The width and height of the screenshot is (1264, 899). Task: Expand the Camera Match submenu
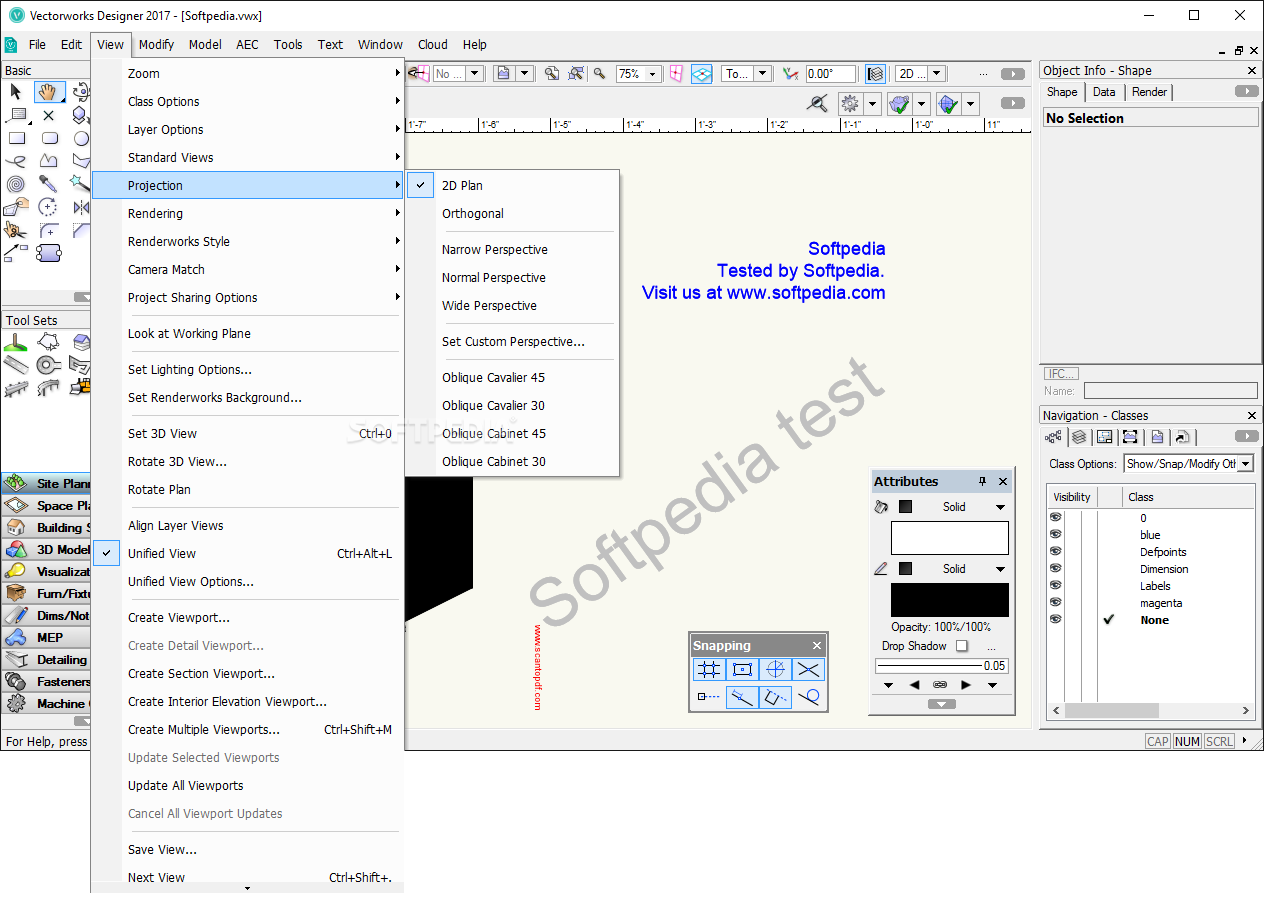(247, 269)
